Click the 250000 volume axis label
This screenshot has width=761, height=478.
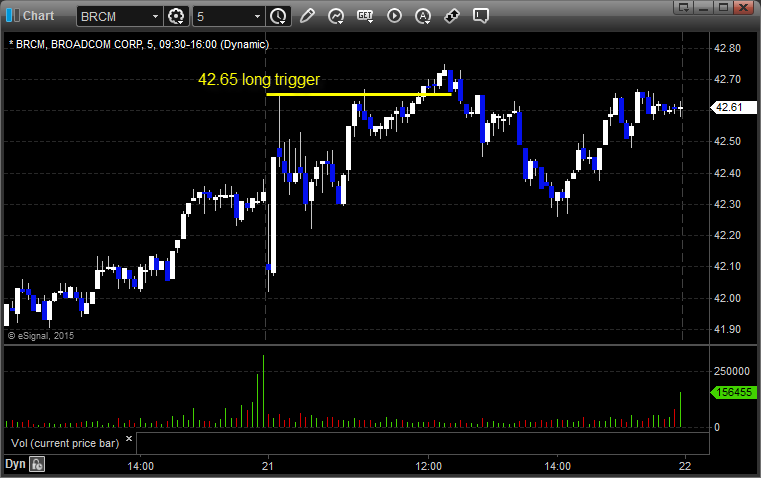tap(731, 371)
